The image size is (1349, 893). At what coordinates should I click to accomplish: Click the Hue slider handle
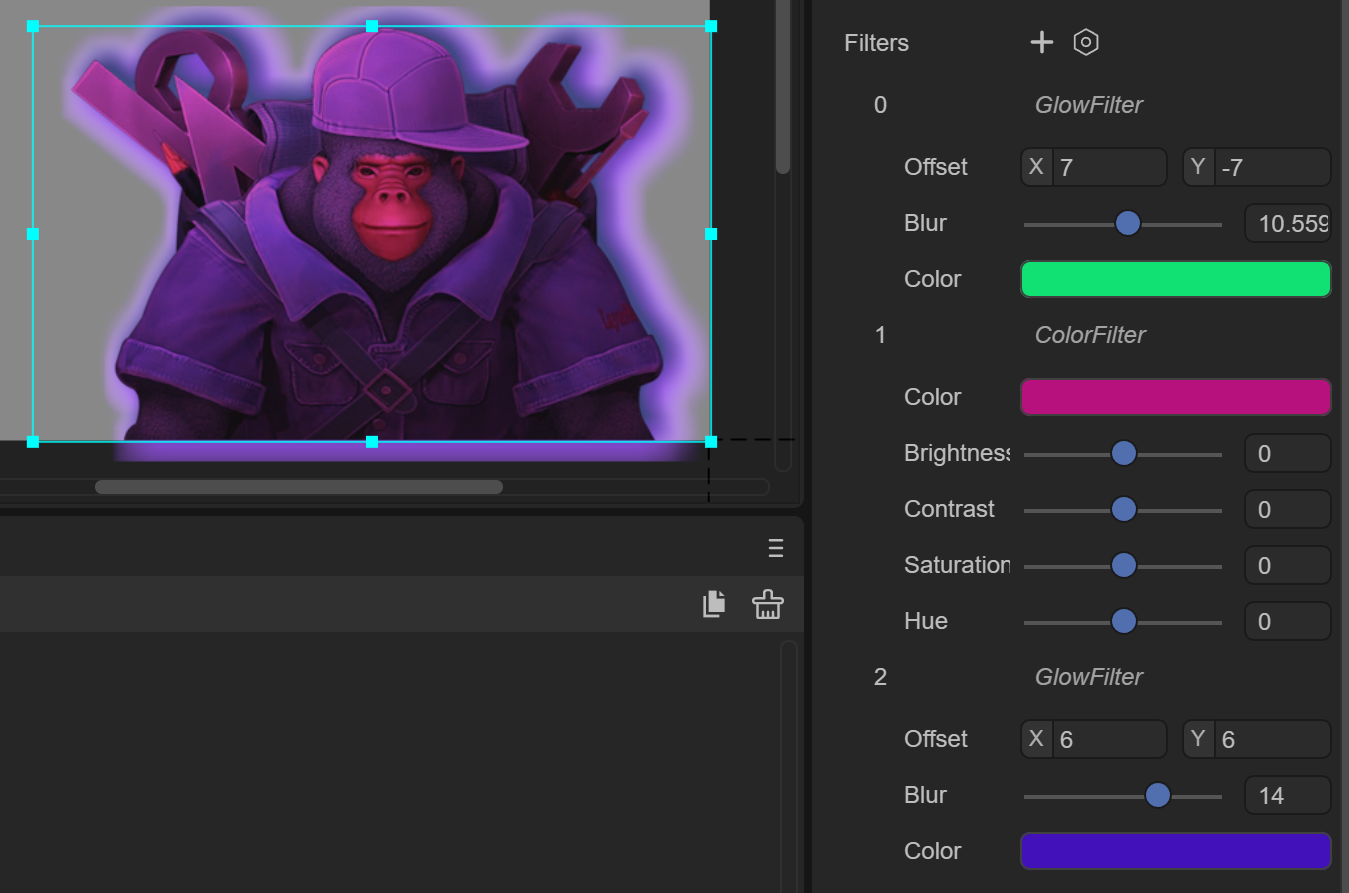(1124, 621)
